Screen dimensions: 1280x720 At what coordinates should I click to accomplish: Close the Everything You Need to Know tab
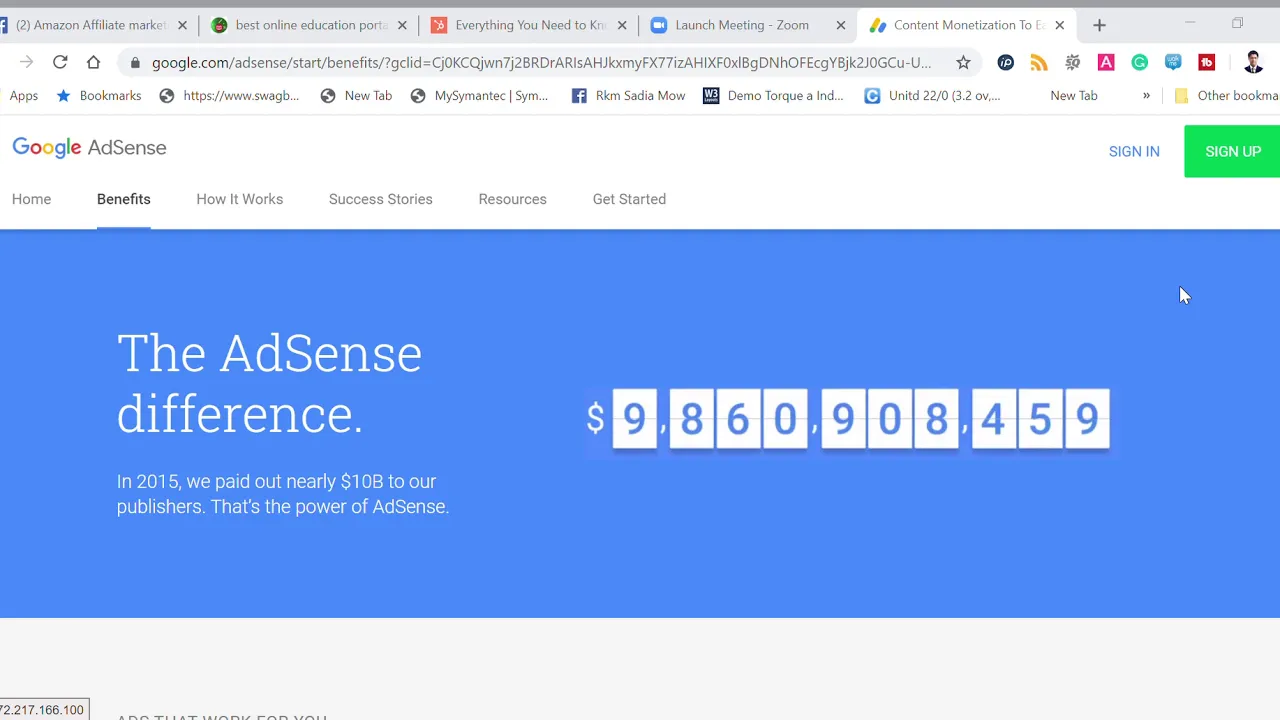point(622,25)
